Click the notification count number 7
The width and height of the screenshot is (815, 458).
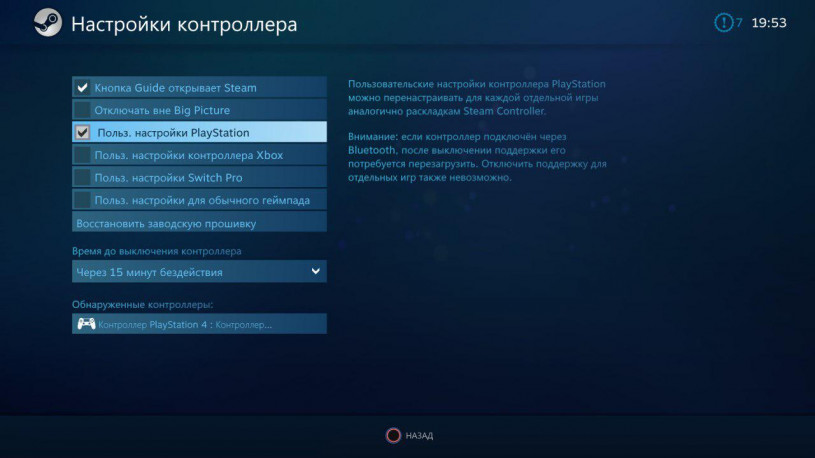coord(740,23)
